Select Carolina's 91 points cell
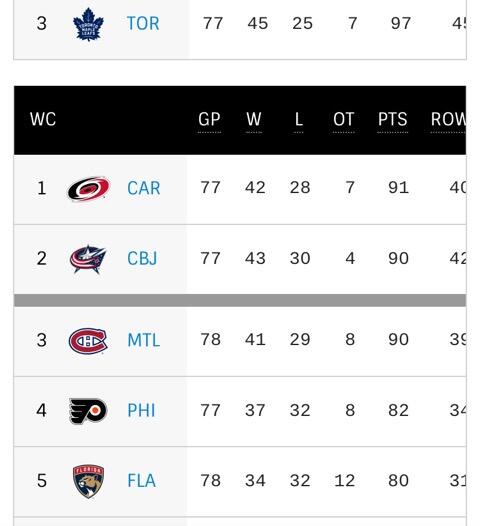The image size is (480, 526). 398,188
